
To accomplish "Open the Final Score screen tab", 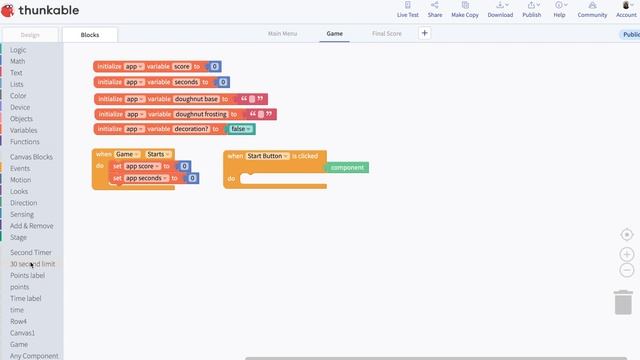I will point(387,33).
